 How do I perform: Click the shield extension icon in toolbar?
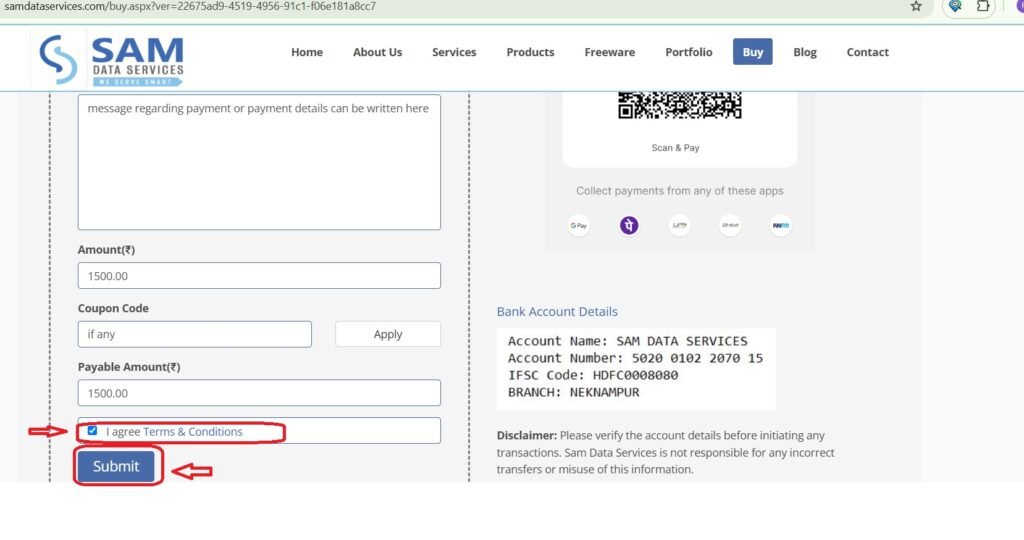(955, 6)
